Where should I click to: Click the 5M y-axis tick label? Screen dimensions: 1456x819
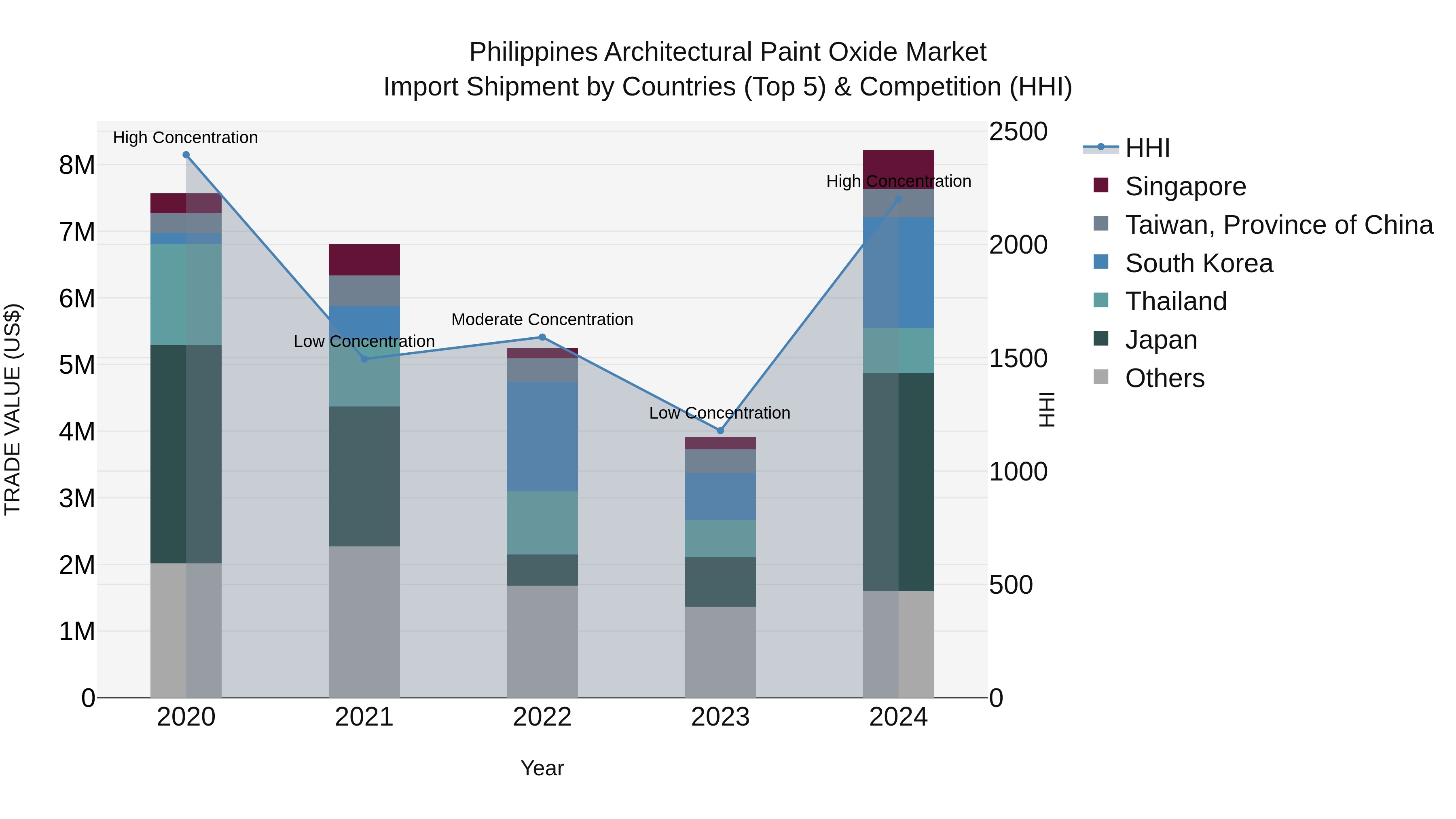(77, 364)
